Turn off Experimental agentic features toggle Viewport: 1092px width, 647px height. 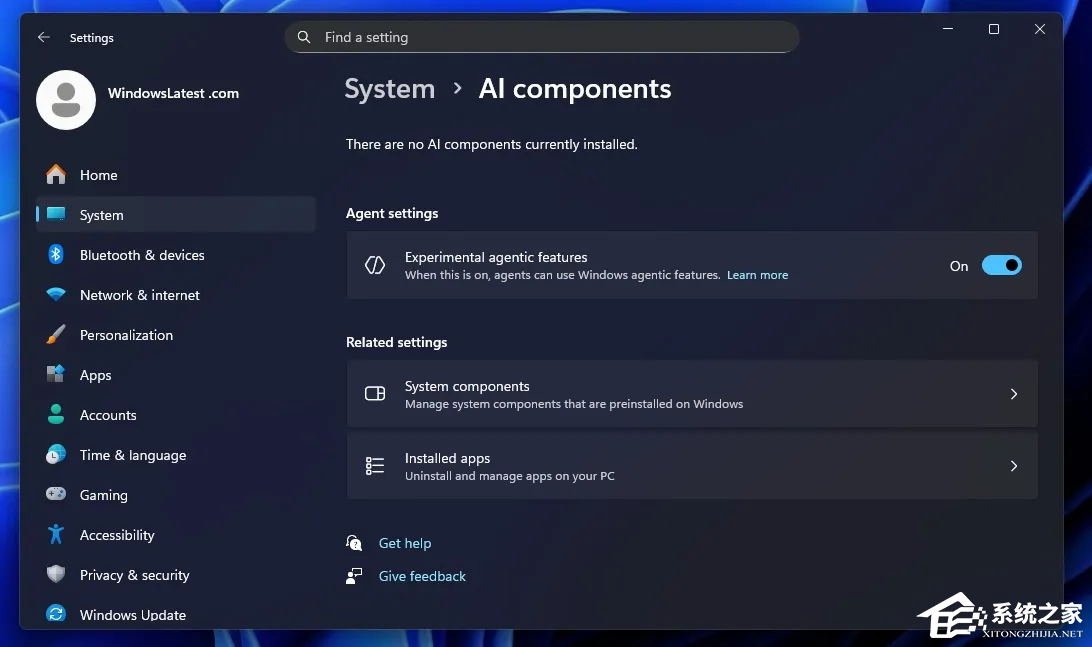(x=1001, y=265)
